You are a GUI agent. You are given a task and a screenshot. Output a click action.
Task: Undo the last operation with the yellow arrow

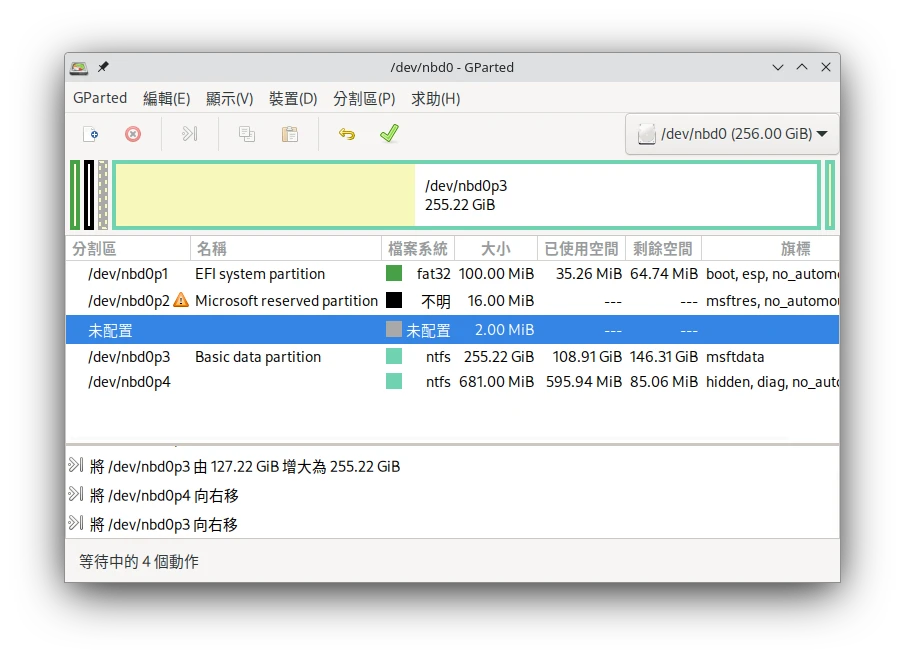[347, 134]
